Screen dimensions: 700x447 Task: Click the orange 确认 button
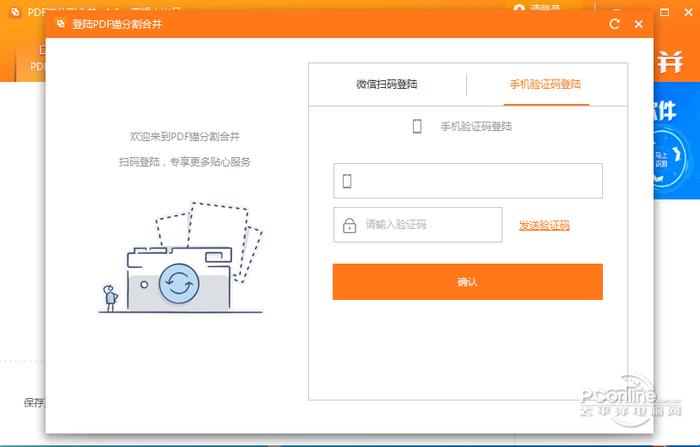(x=467, y=282)
